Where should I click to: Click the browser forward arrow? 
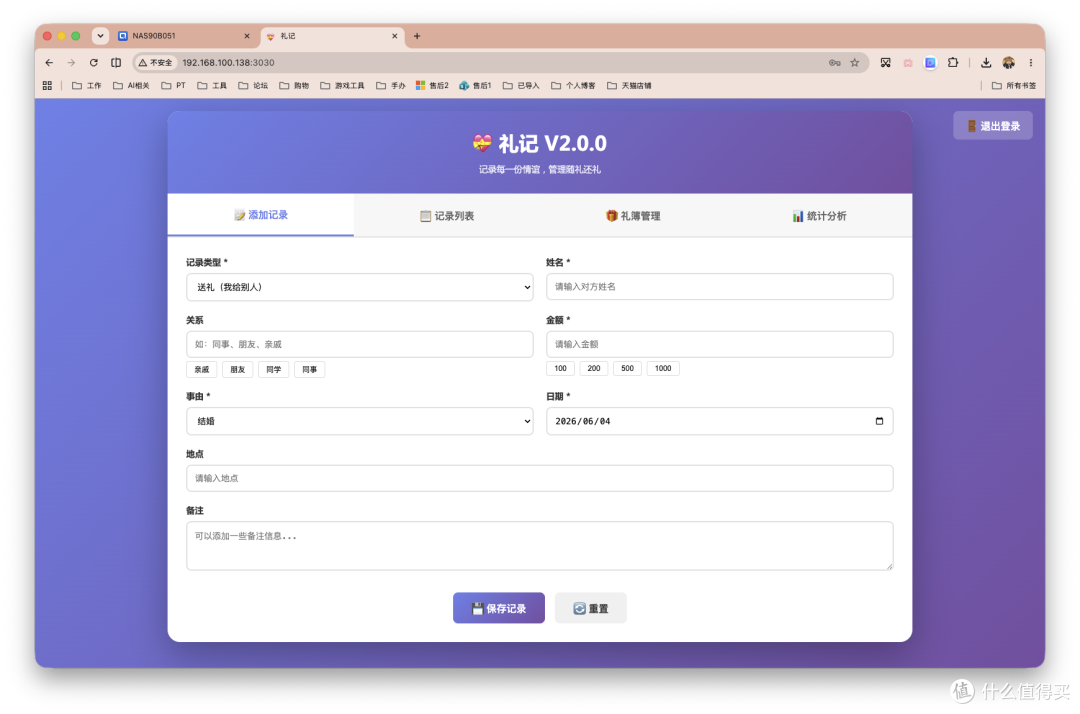click(71, 63)
